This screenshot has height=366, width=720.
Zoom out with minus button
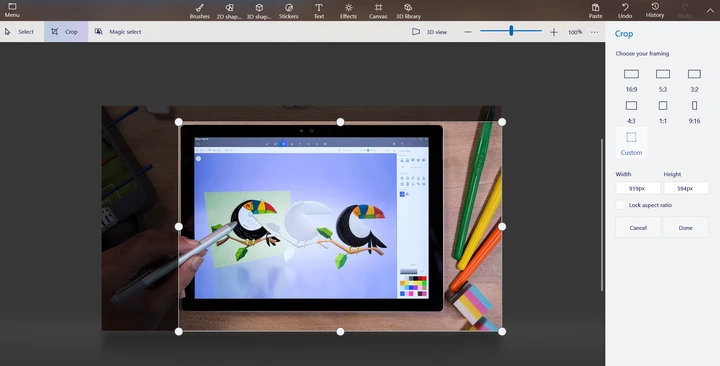coord(467,32)
